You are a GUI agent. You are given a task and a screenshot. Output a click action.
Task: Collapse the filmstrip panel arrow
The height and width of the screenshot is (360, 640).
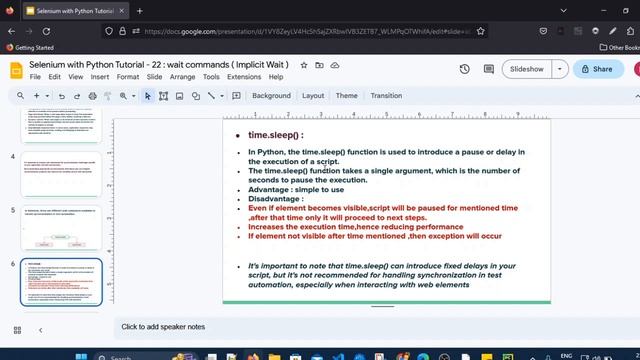(40, 330)
